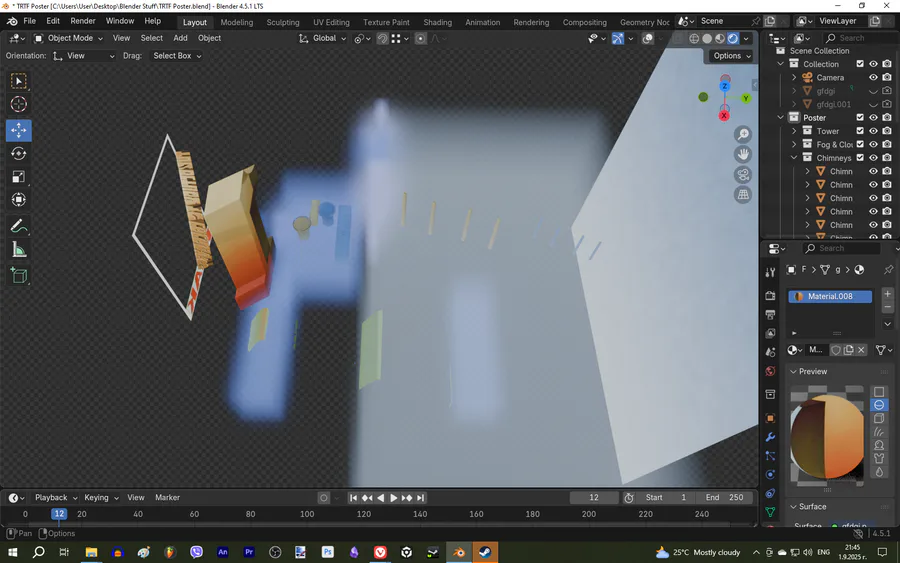Toggle snapping magnet in header
The height and width of the screenshot is (563, 900).
point(382,38)
